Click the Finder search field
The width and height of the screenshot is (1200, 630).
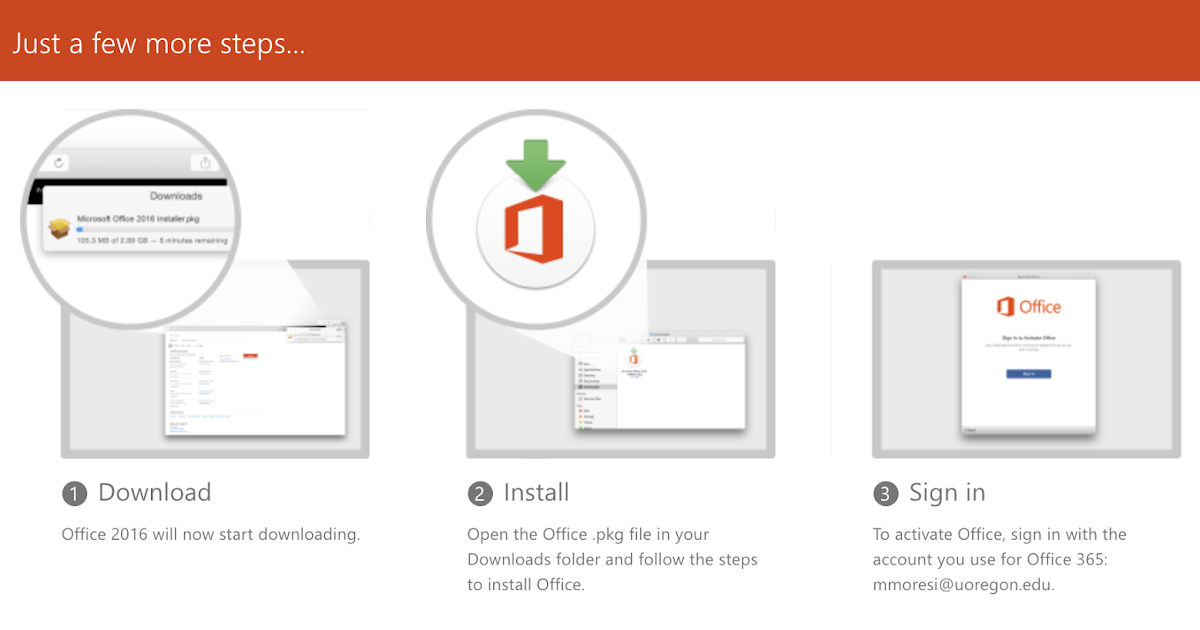(721, 339)
